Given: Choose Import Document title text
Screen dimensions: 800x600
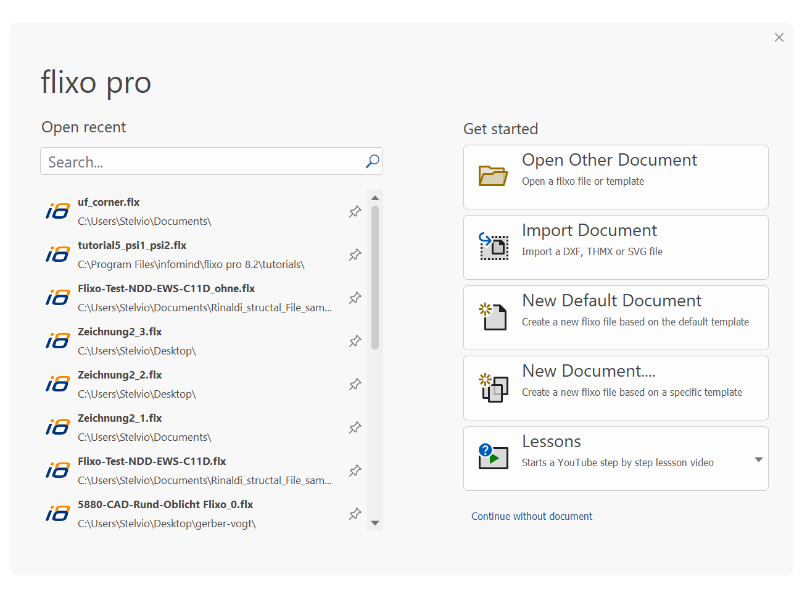Looking at the screenshot, I should coord(589,231).
